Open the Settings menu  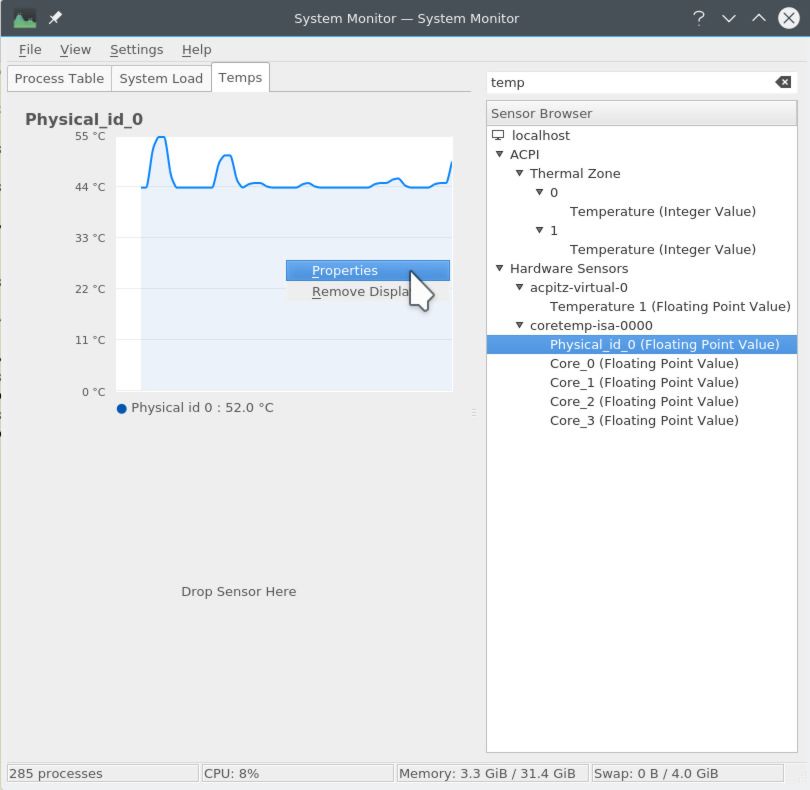[x=136, y=50]
